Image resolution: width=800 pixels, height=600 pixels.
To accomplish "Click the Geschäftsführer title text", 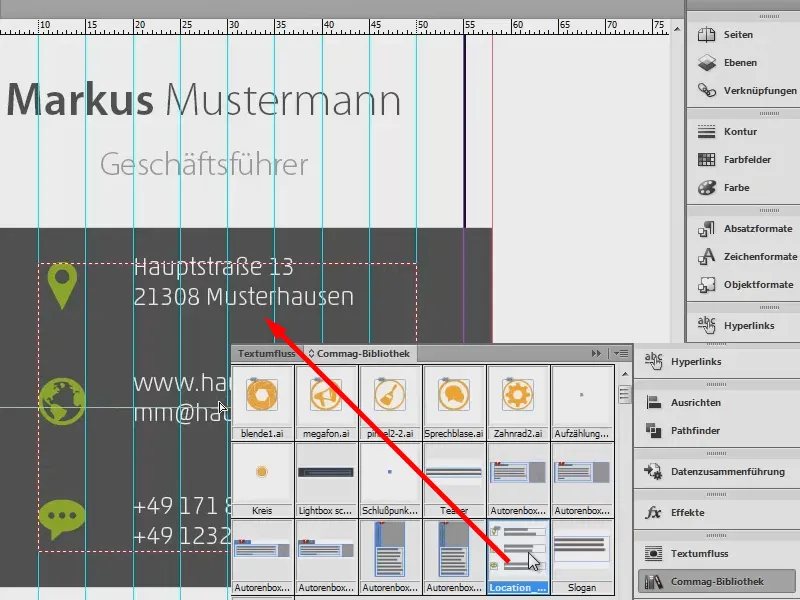I will 204,164.
